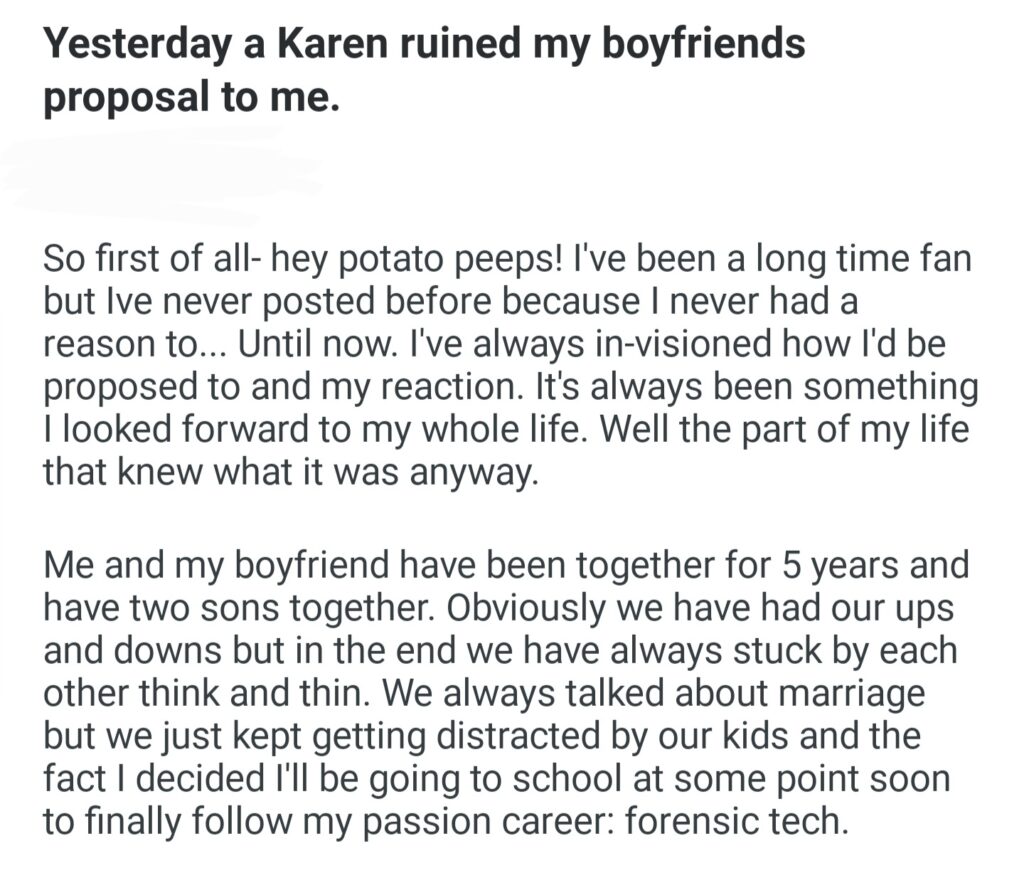
Task: Click the post title about Karen ruining proposal
Action: pyautogui.click(x=426, y=71)
